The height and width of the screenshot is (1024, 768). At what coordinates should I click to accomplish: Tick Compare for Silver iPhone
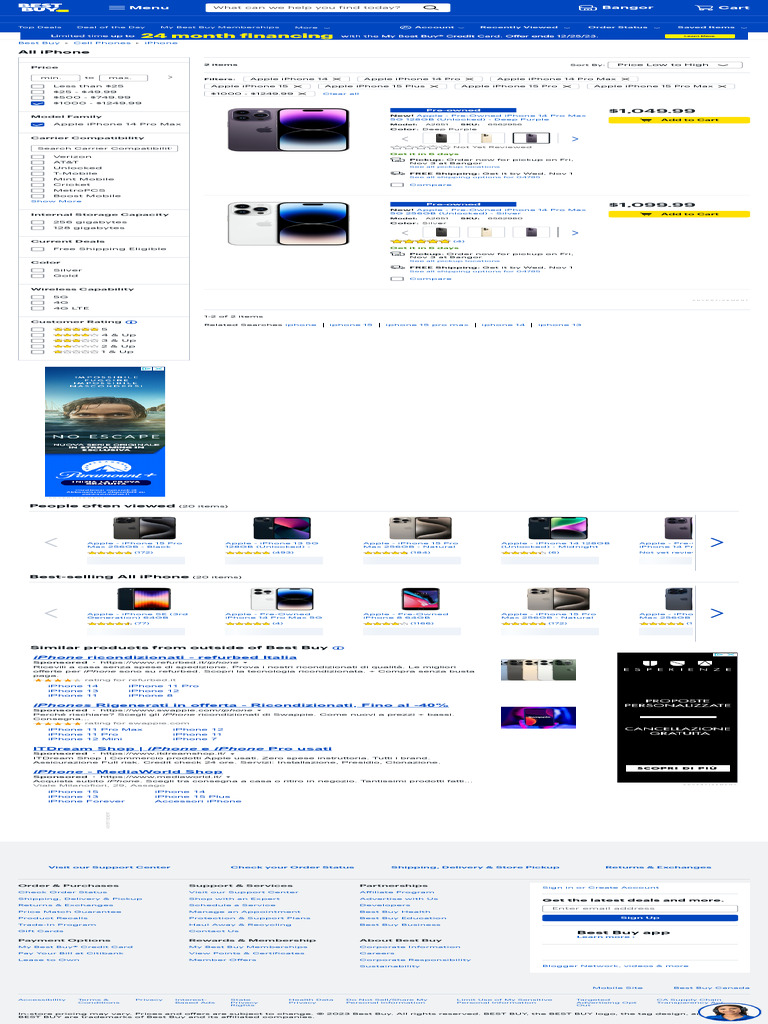click(396, 279)
